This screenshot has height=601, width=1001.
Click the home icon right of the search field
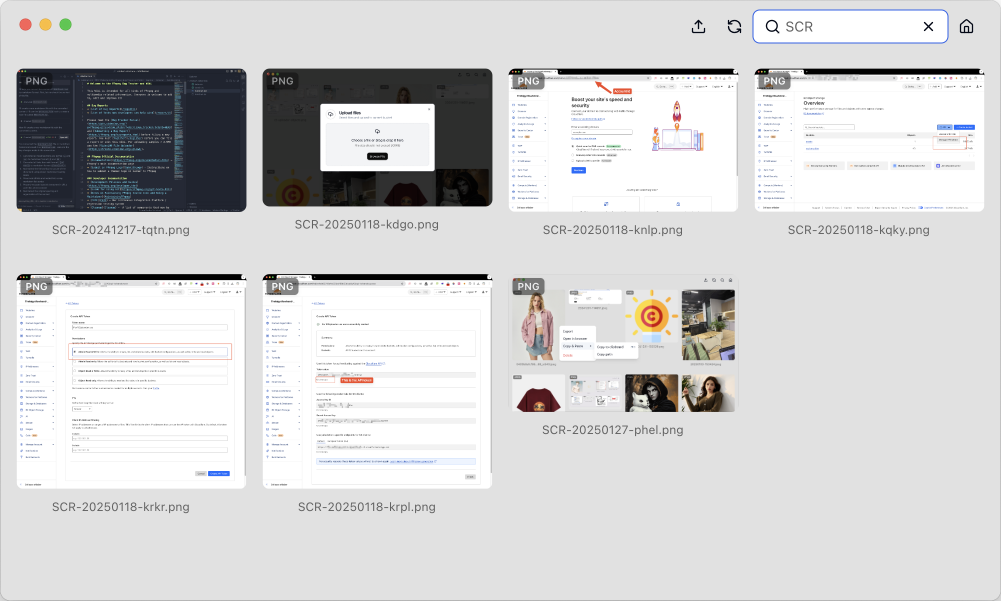click(967, 26)
